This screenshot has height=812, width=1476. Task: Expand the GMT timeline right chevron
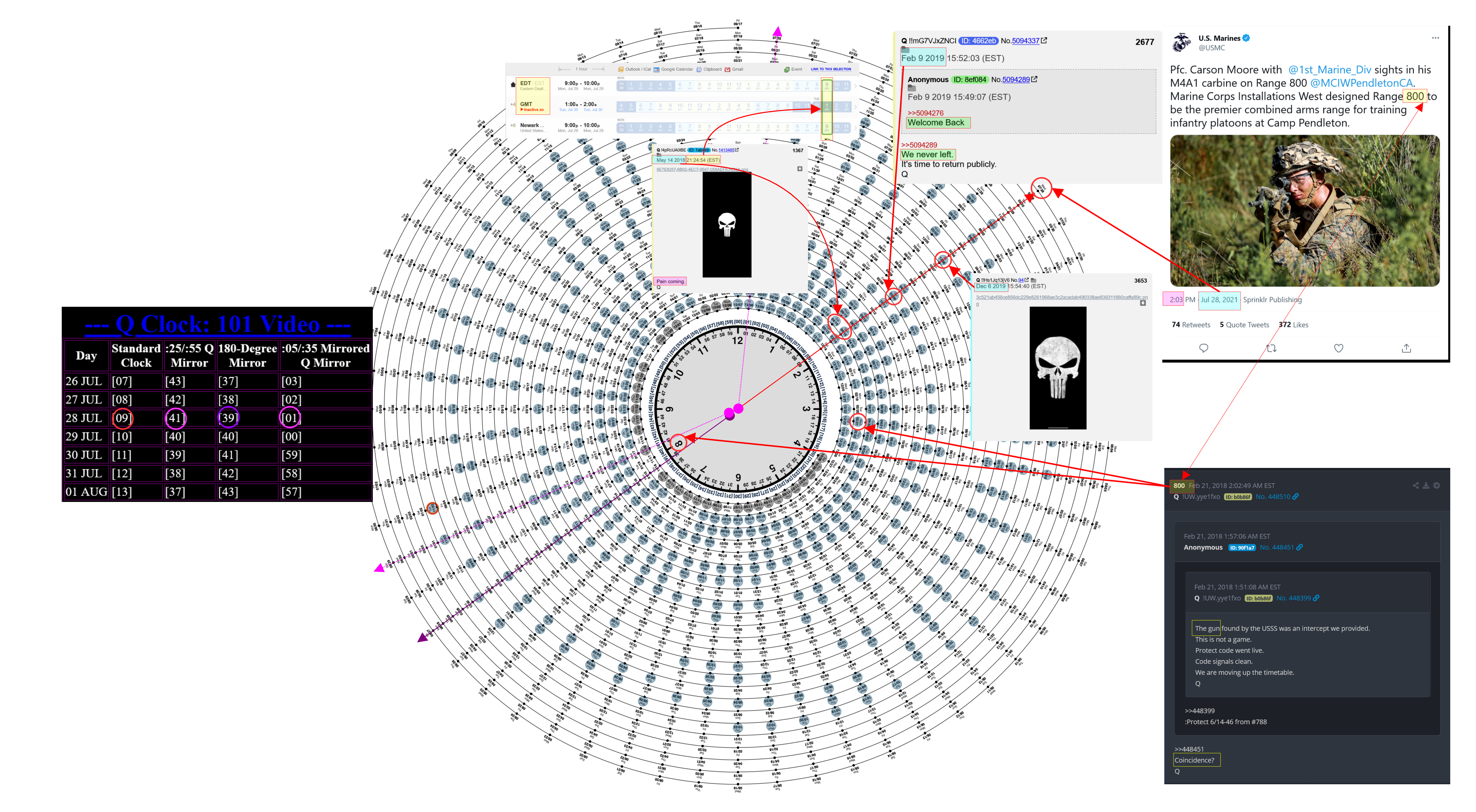coord(856,107)
